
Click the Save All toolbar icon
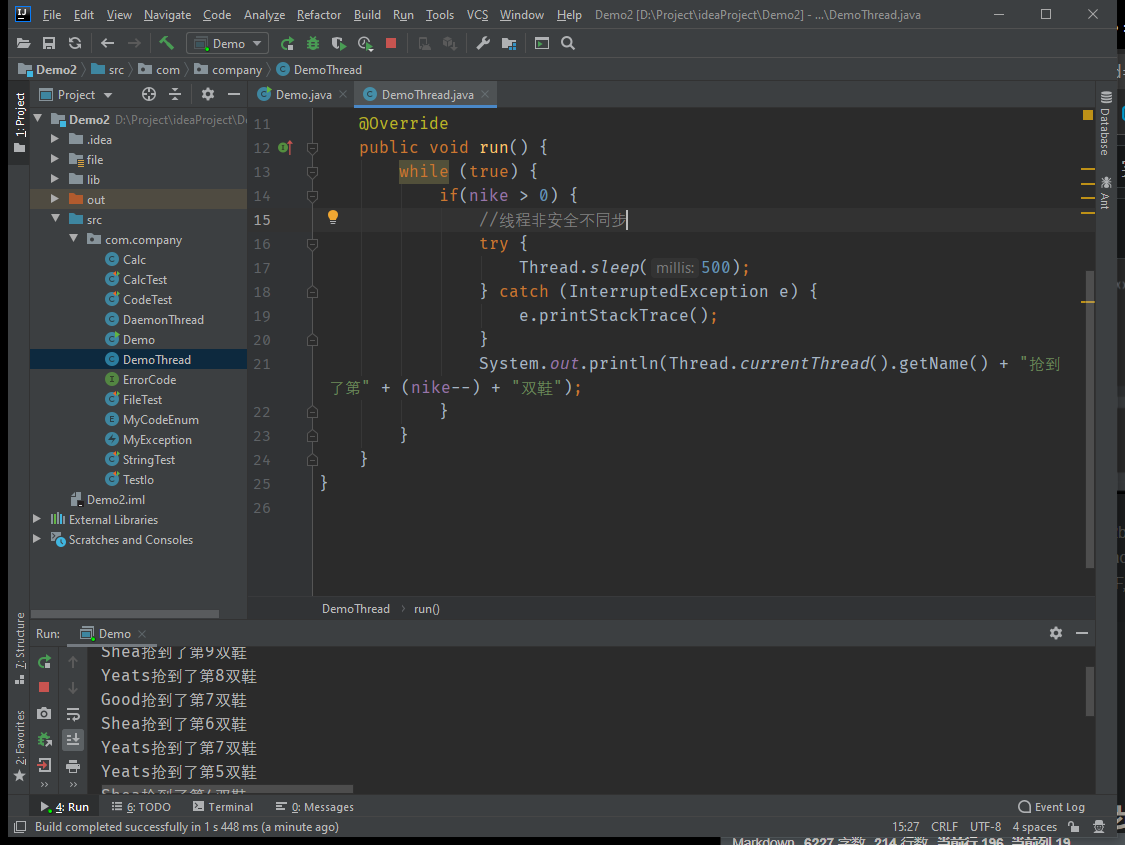pos(49,44)
